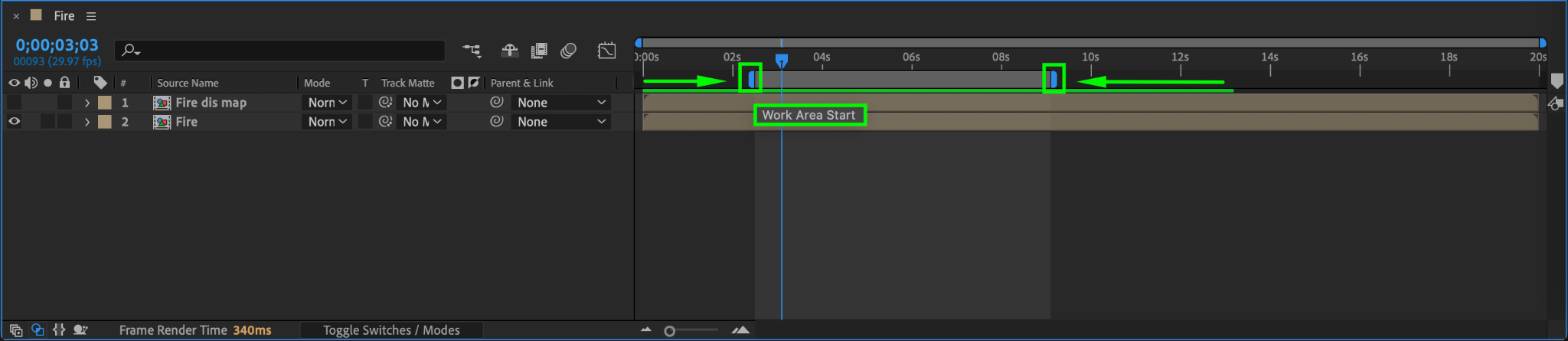Open the Graph Editor
The image size is (1568, 341).
606,51
